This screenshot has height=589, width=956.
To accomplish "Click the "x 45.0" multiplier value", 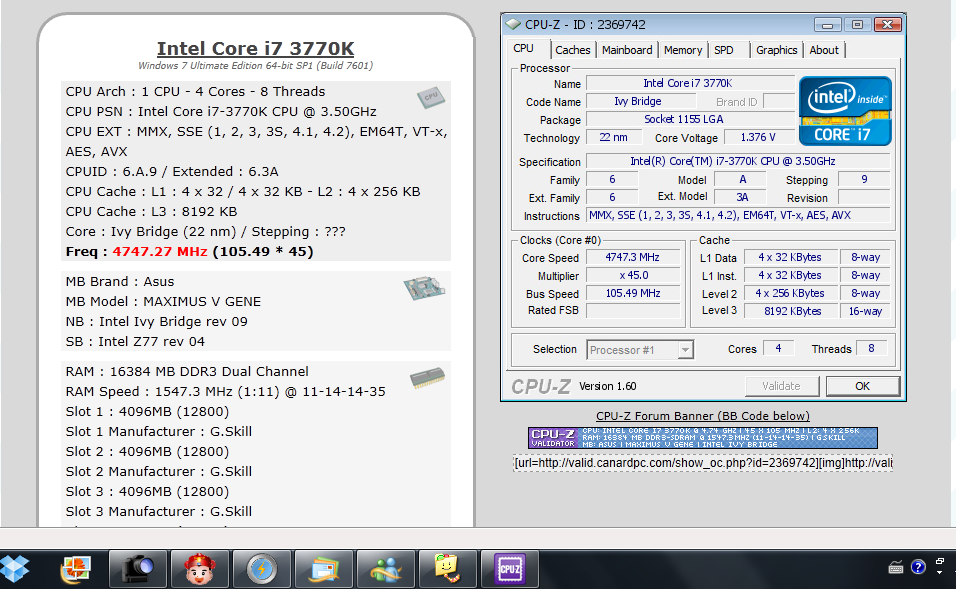I will tap(633, 276).
